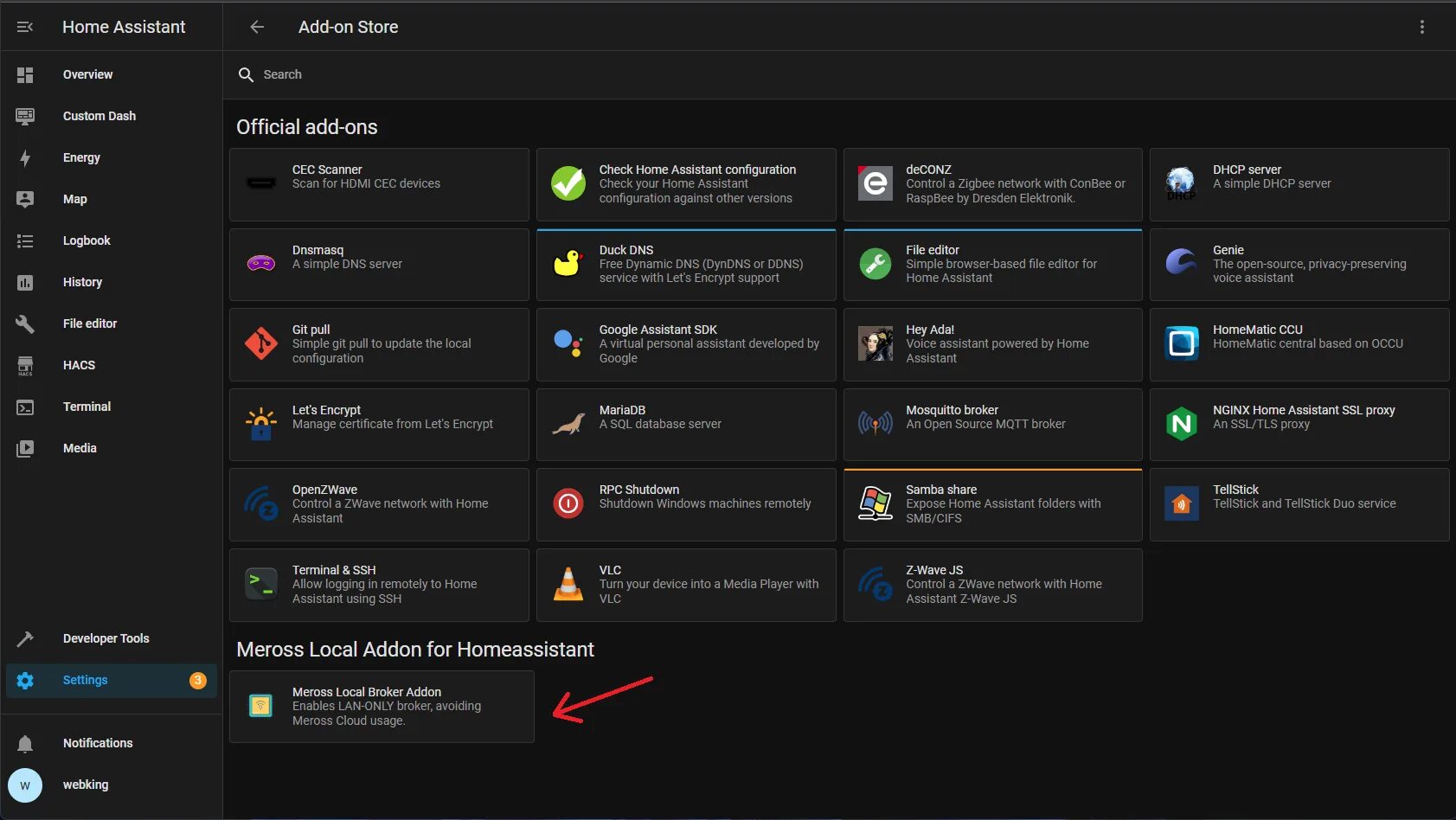Click the Git pull add-on icon

click(x=261, y=343)
